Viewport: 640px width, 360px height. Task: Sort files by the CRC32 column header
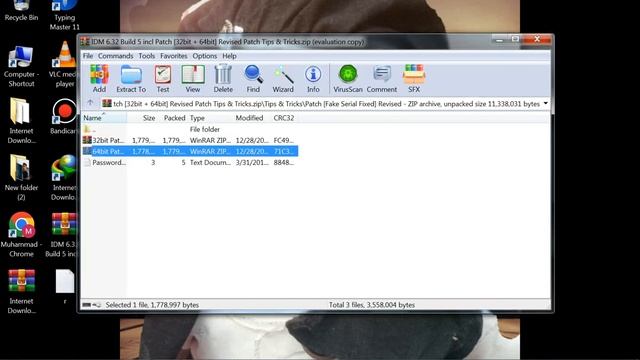point(284,118)
